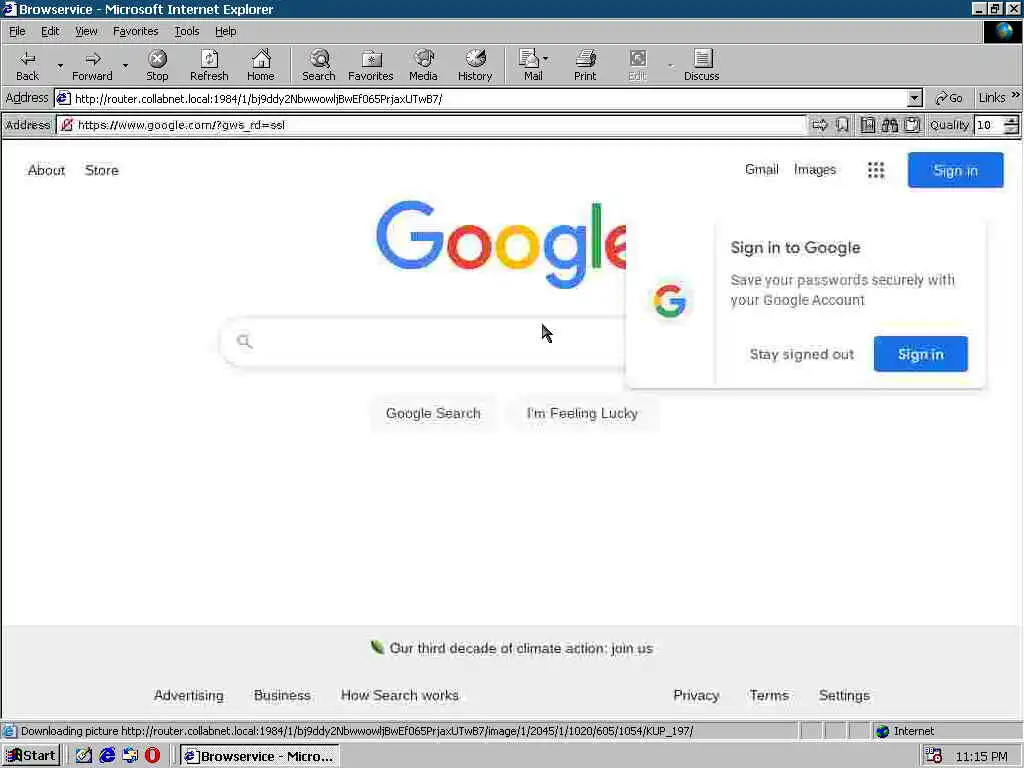Click the Print toolbar icon
Image resolution: width=1024 pixels, height=768 pixels.
585,65
